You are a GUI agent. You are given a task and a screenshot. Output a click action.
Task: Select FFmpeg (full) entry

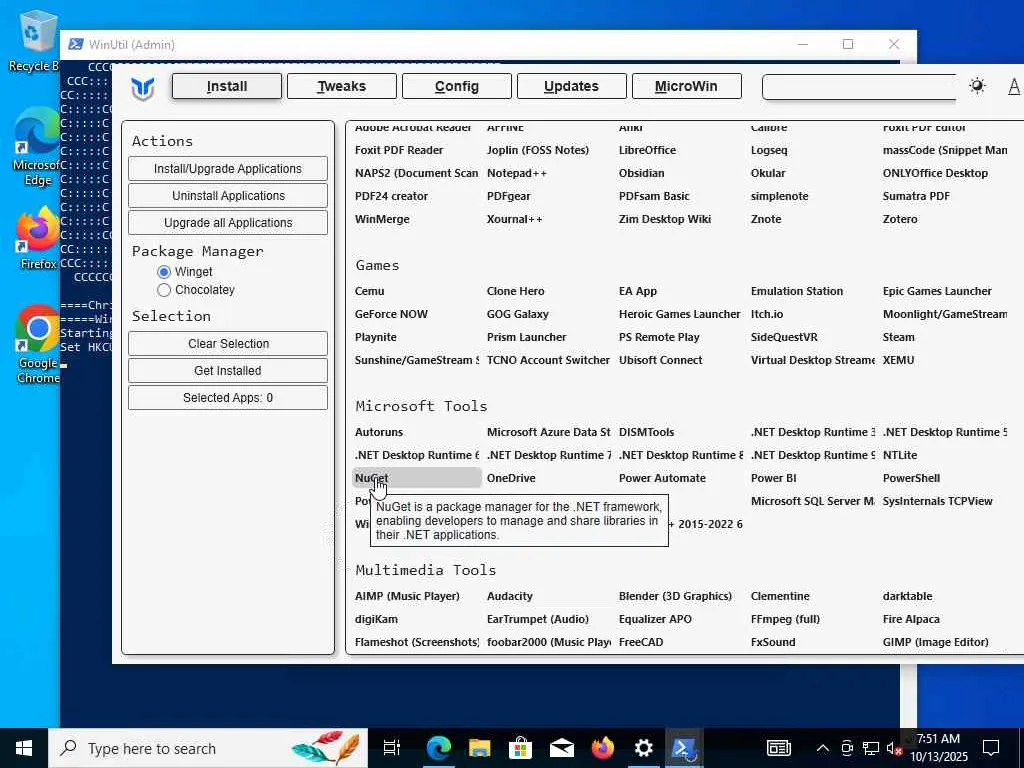(785, 619)
